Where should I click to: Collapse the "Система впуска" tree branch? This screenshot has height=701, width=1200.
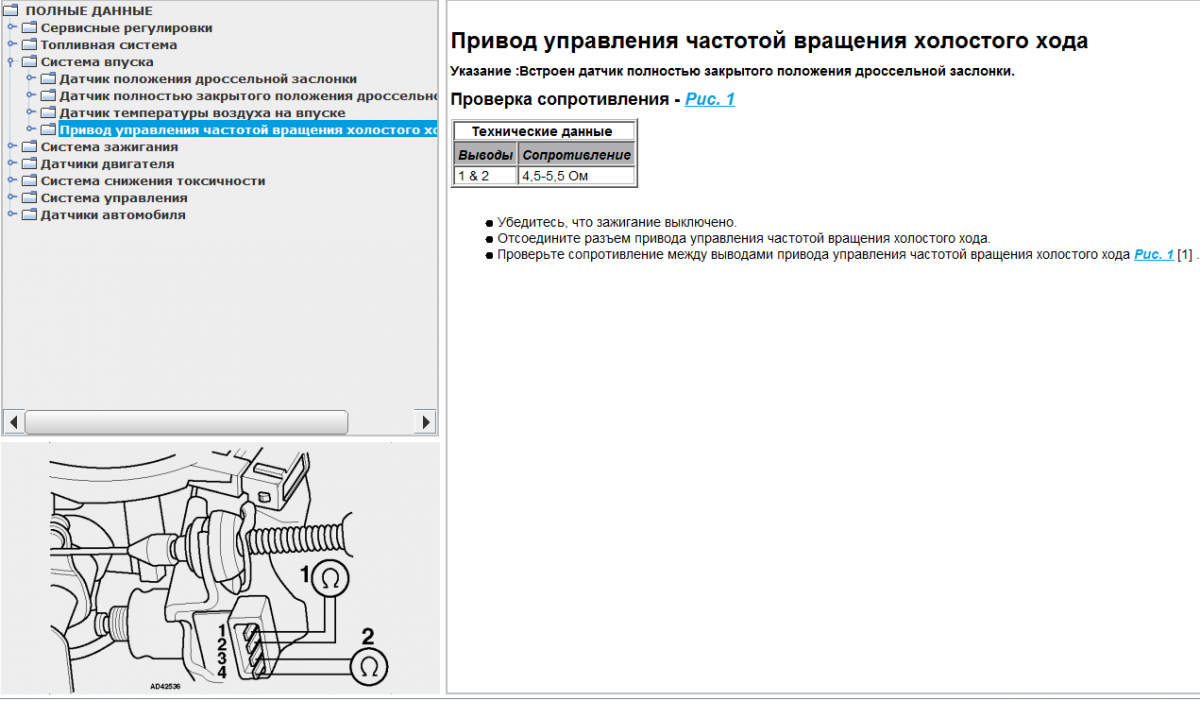coord(10,61)
